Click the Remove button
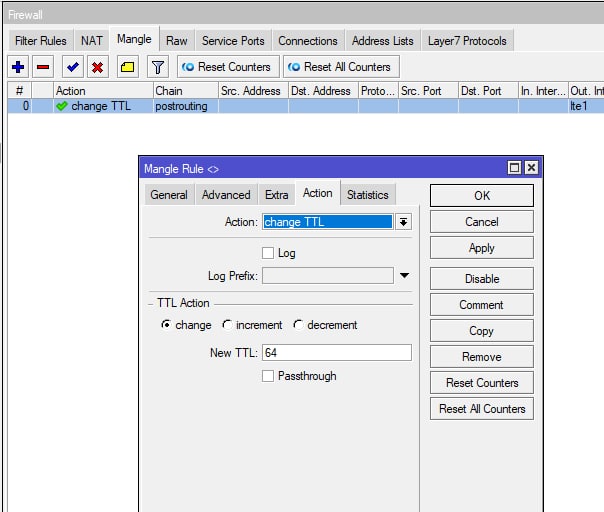 point(482,357)
